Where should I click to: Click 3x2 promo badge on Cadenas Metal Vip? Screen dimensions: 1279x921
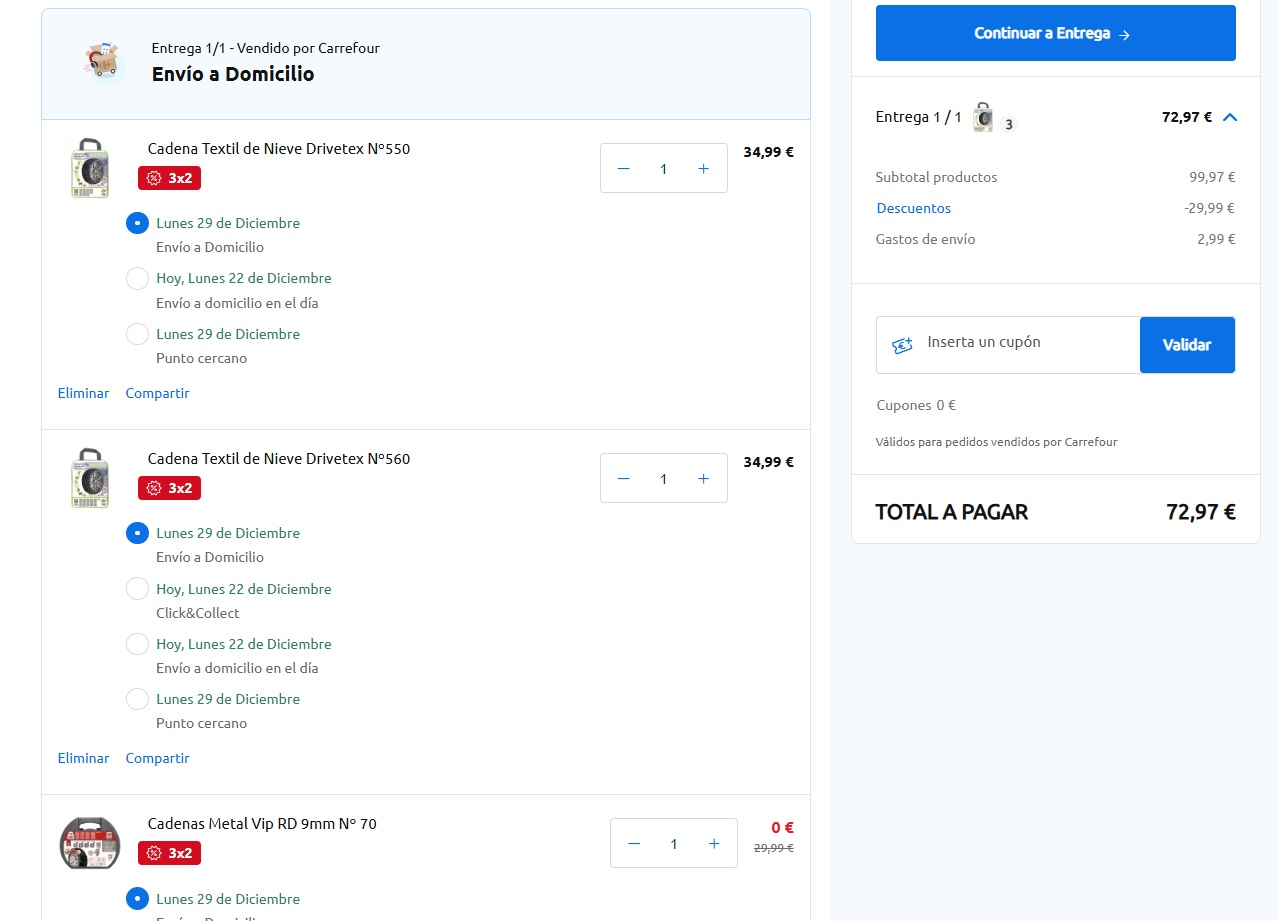click(x=170, y=853)
